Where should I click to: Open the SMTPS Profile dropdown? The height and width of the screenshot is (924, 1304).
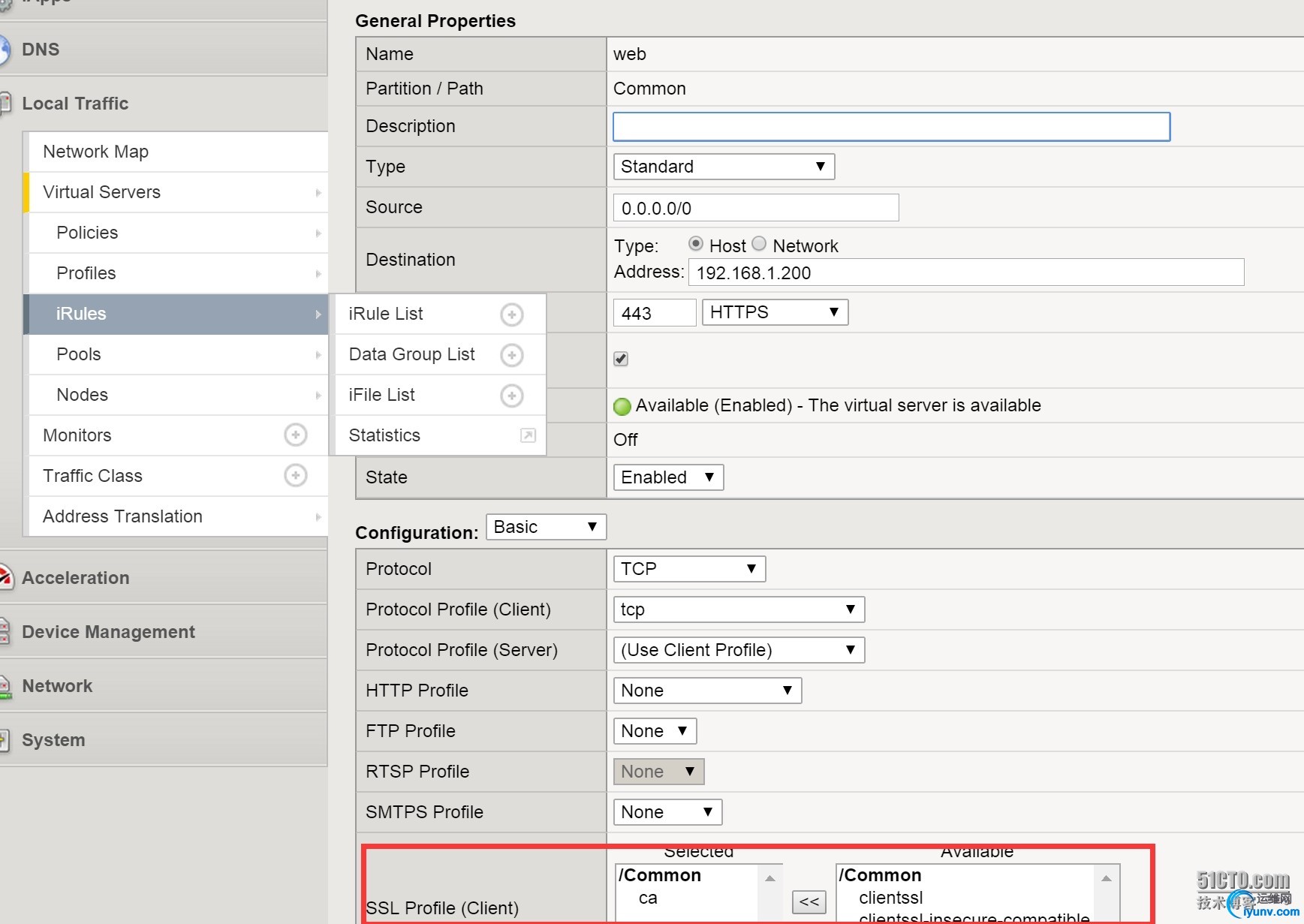pos(667,812)
